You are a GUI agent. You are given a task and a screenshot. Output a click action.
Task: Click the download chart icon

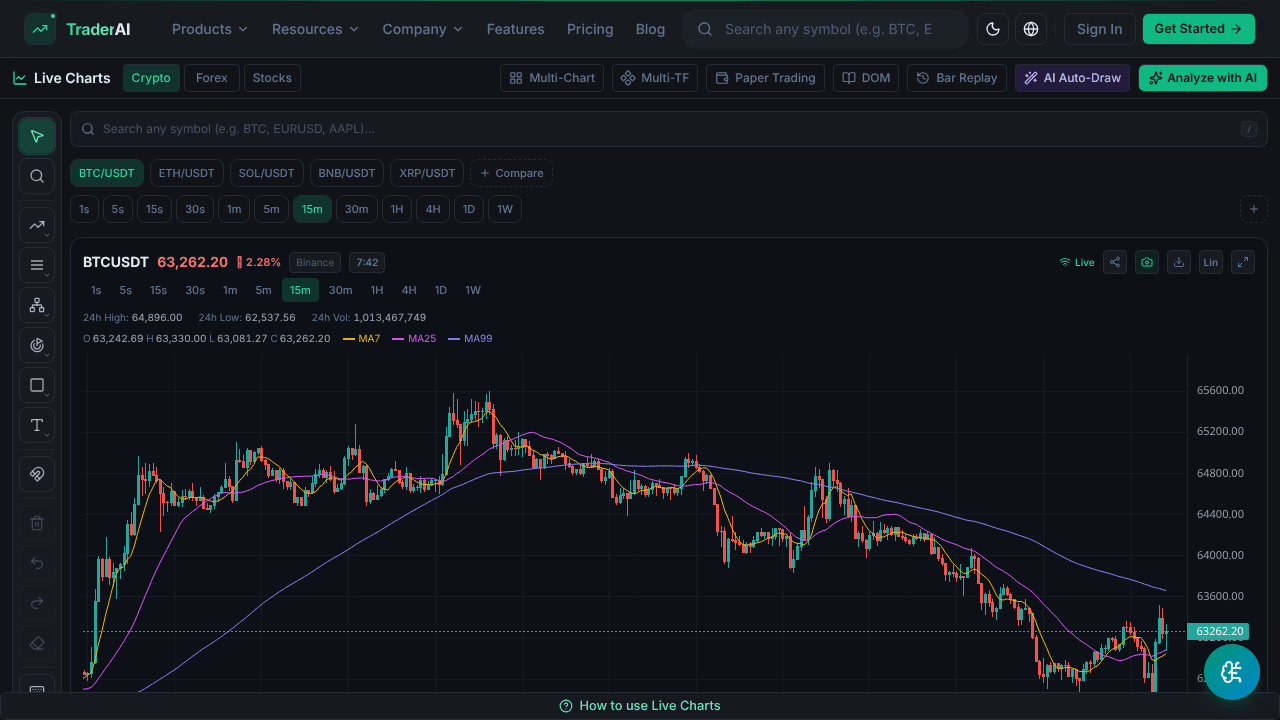pos(1179,262)
